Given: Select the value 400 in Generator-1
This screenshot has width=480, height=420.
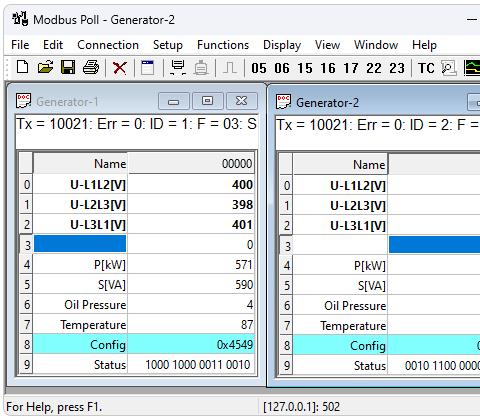Looking at the screenshot, I should click(191, 184).
